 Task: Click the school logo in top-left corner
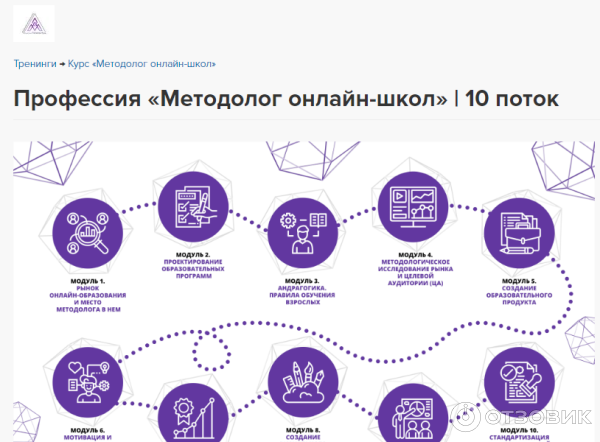coord(35,22)
